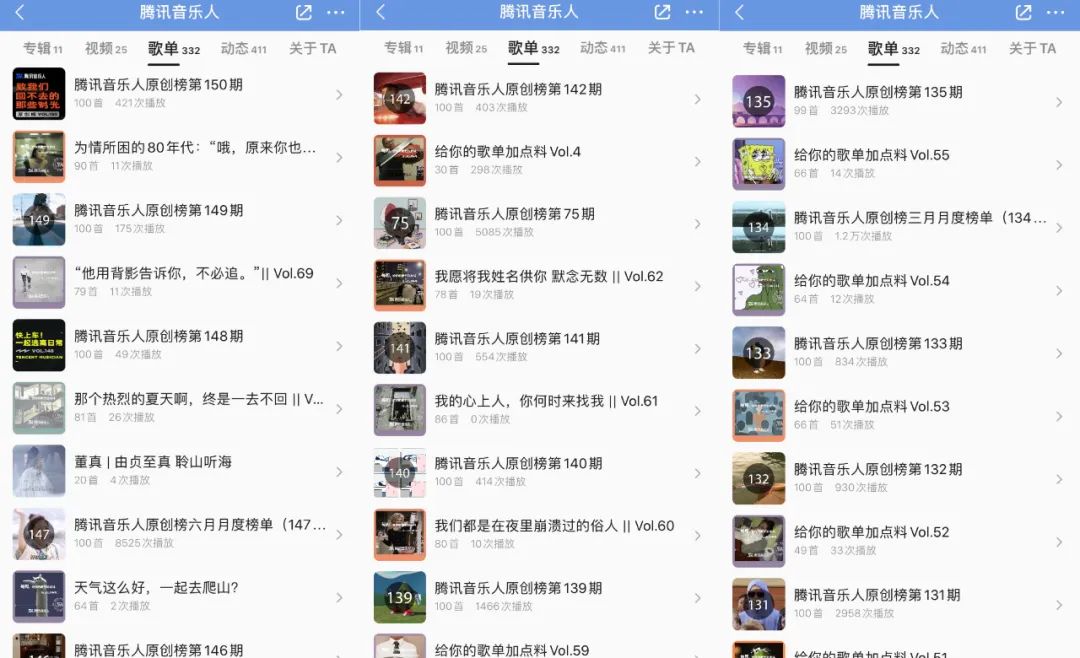Viewport: 1080px width, 658px height.
Task: Expand chevron for 腾讯音乐人原创榜第135期
Action: [x=1059, y=102]
